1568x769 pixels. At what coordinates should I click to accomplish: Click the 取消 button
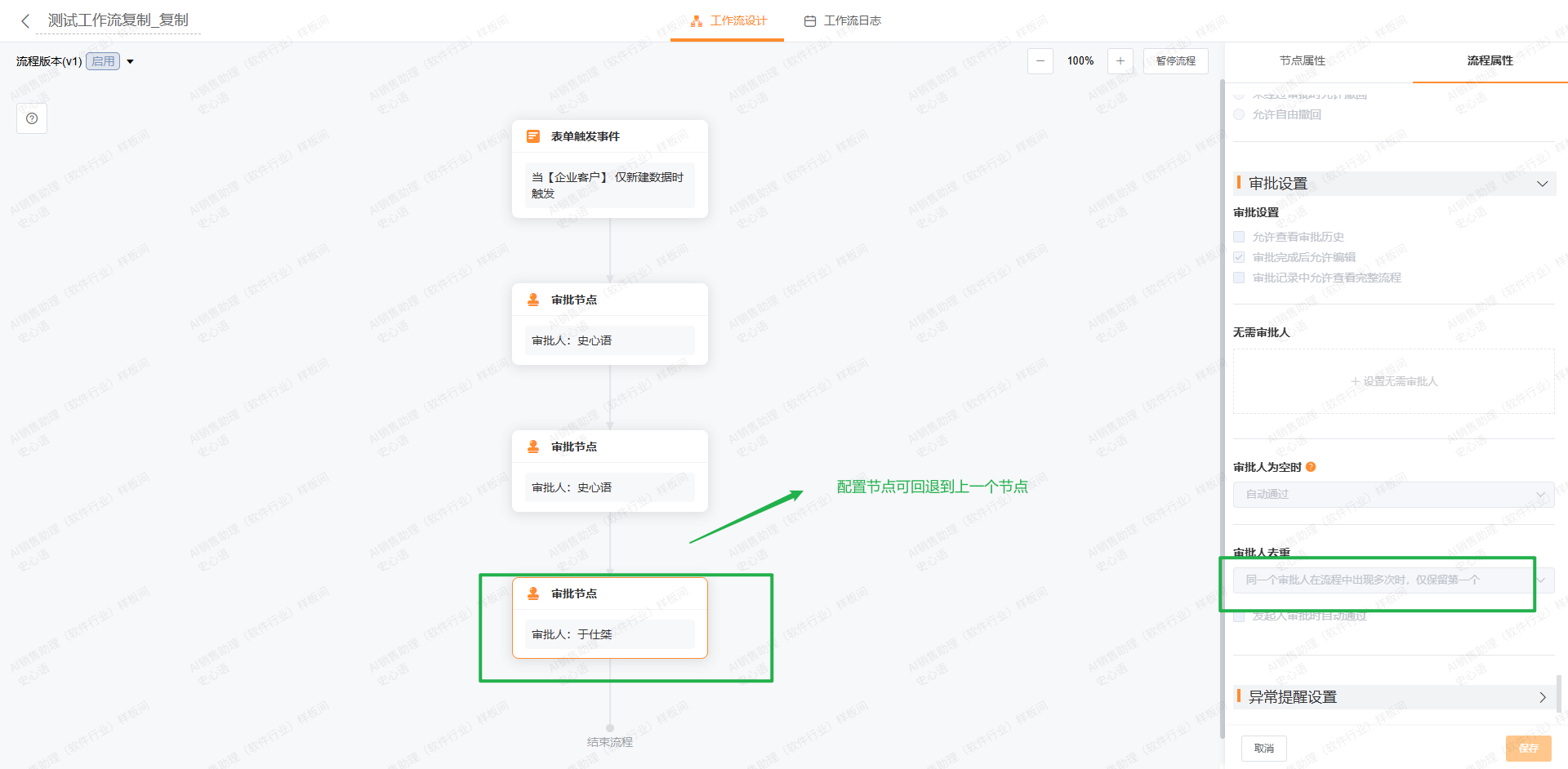pos(1263,749)
